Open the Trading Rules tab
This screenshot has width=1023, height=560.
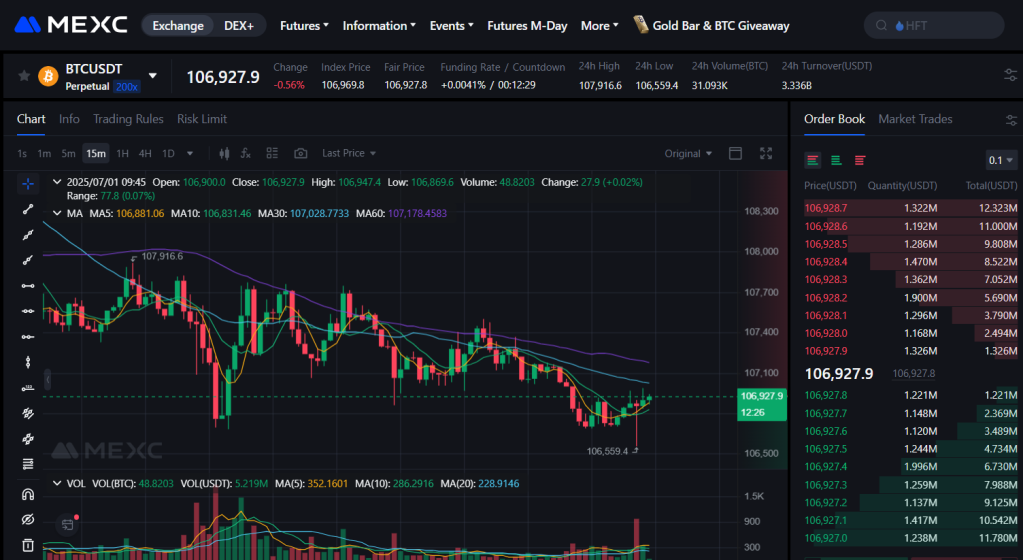click(x=128, y=119)
